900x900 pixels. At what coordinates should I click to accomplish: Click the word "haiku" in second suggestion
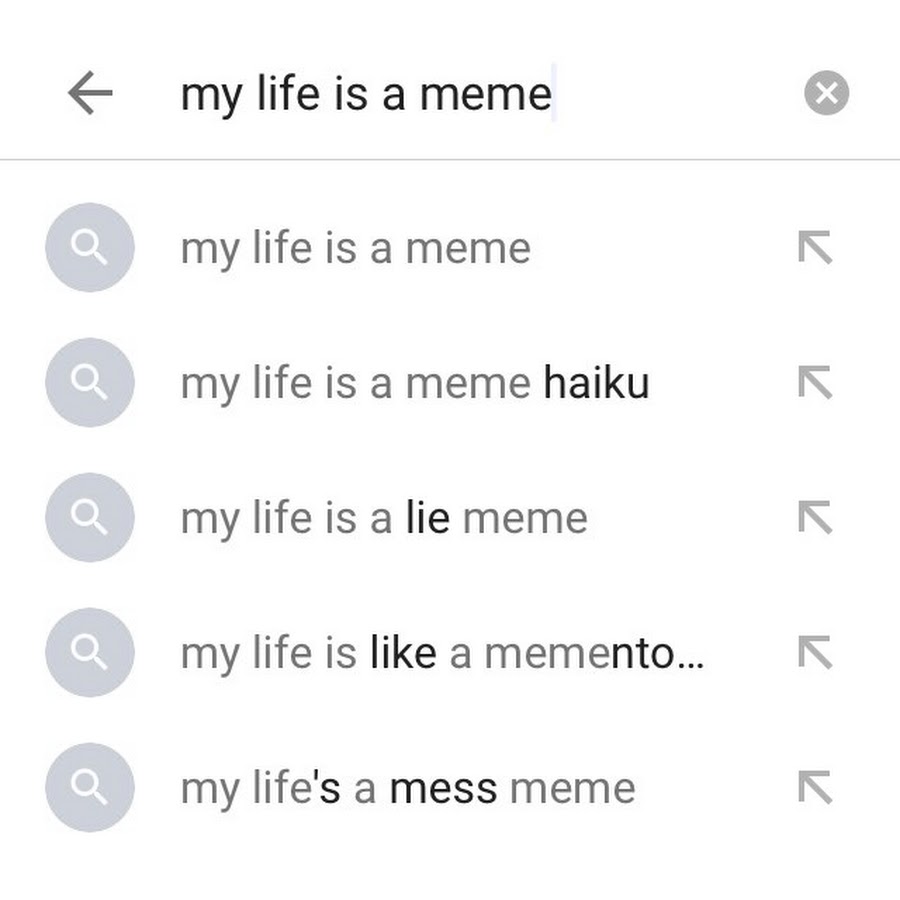(x=596, y=384)
